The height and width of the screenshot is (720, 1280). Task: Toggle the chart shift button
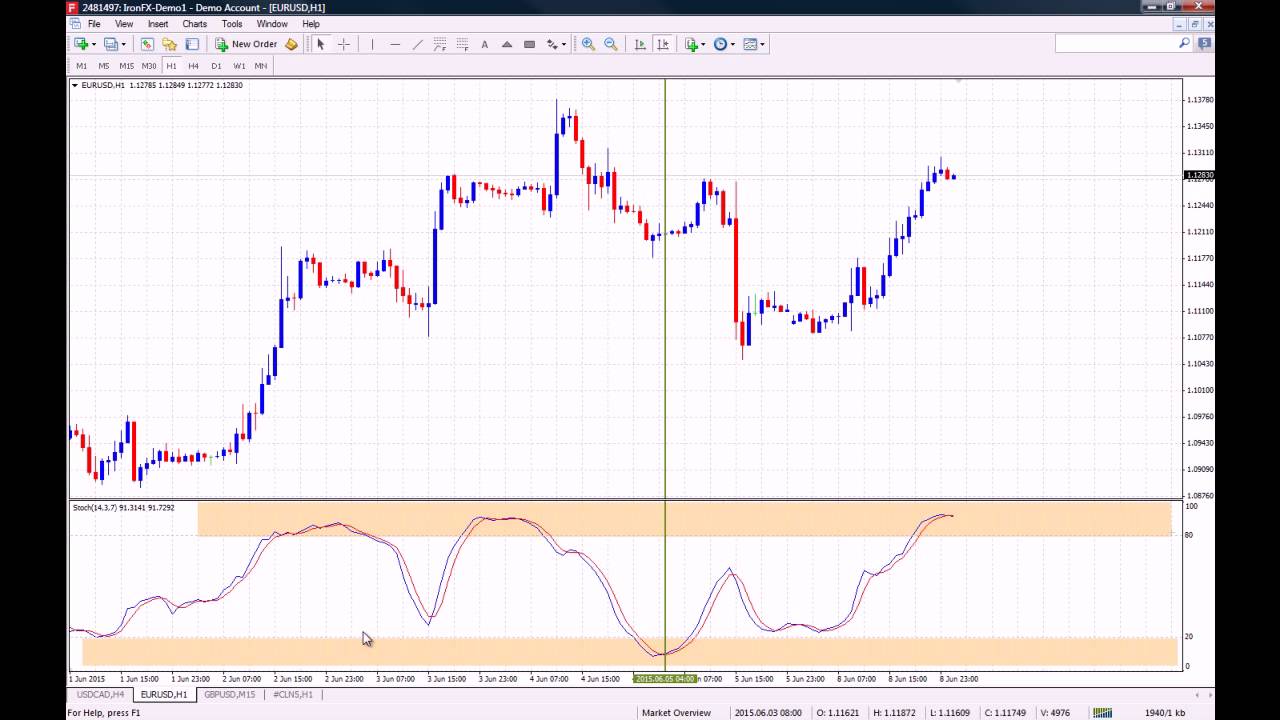[662, 44]
